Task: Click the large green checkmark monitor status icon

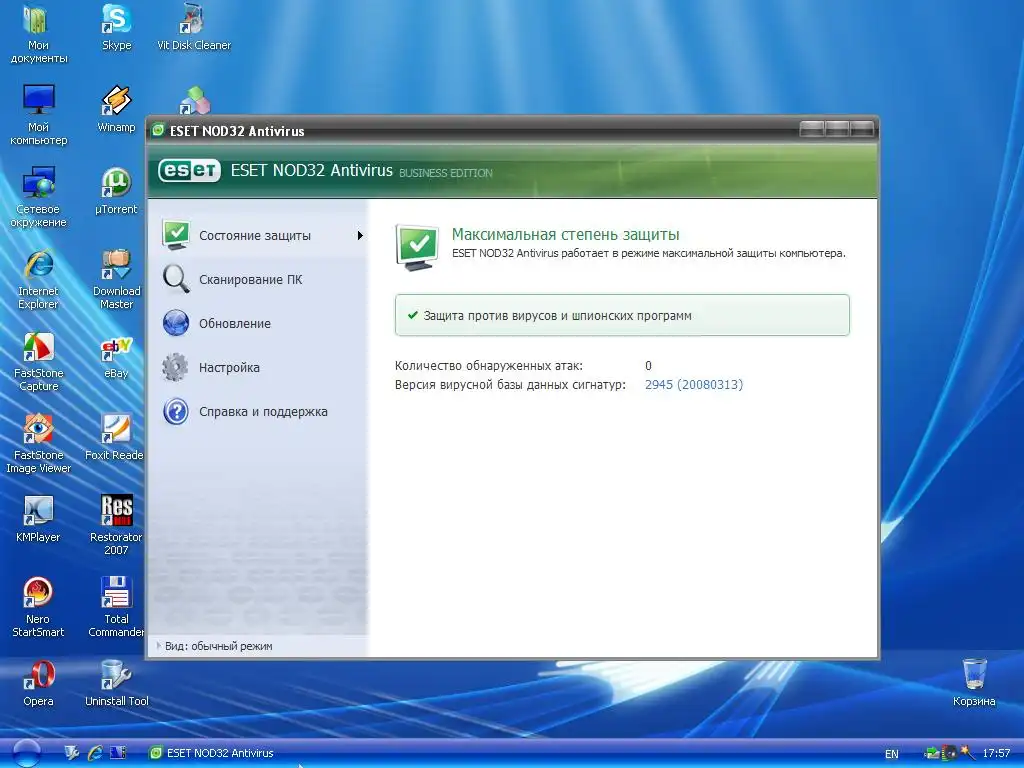Action: pos(417,247)
